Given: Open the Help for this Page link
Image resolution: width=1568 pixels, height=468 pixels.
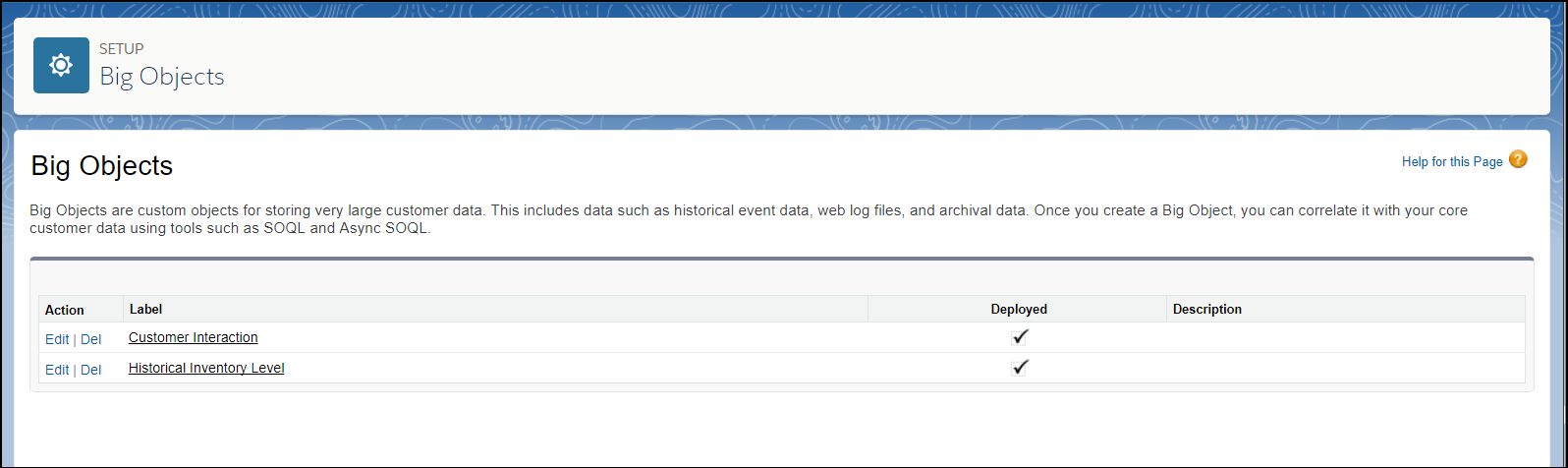Looking at the screenshot, I should [x=1451, y=161].
